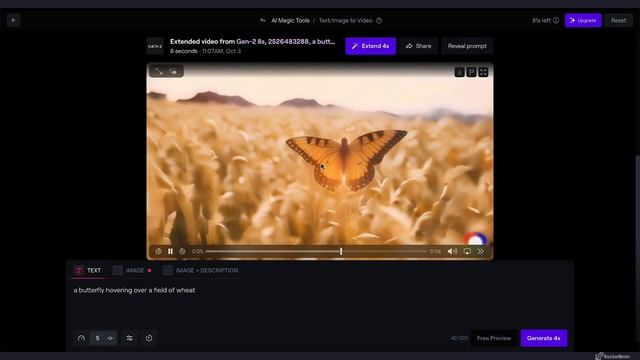The height and width of the screenshot is (360, 640).
Task: Click the Reset button
Action: (x=618, y=20)
